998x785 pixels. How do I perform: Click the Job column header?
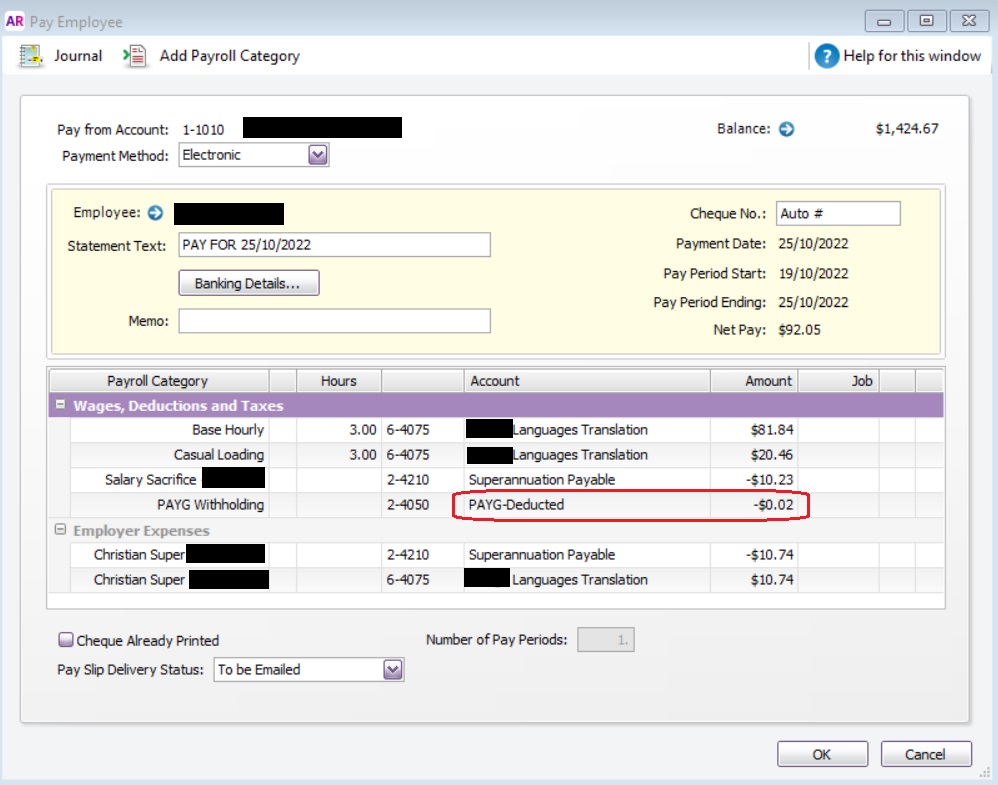click(839, 381)
